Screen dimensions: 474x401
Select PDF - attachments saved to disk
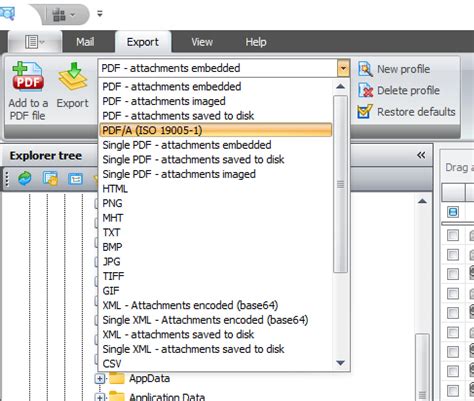pos(215,116)
